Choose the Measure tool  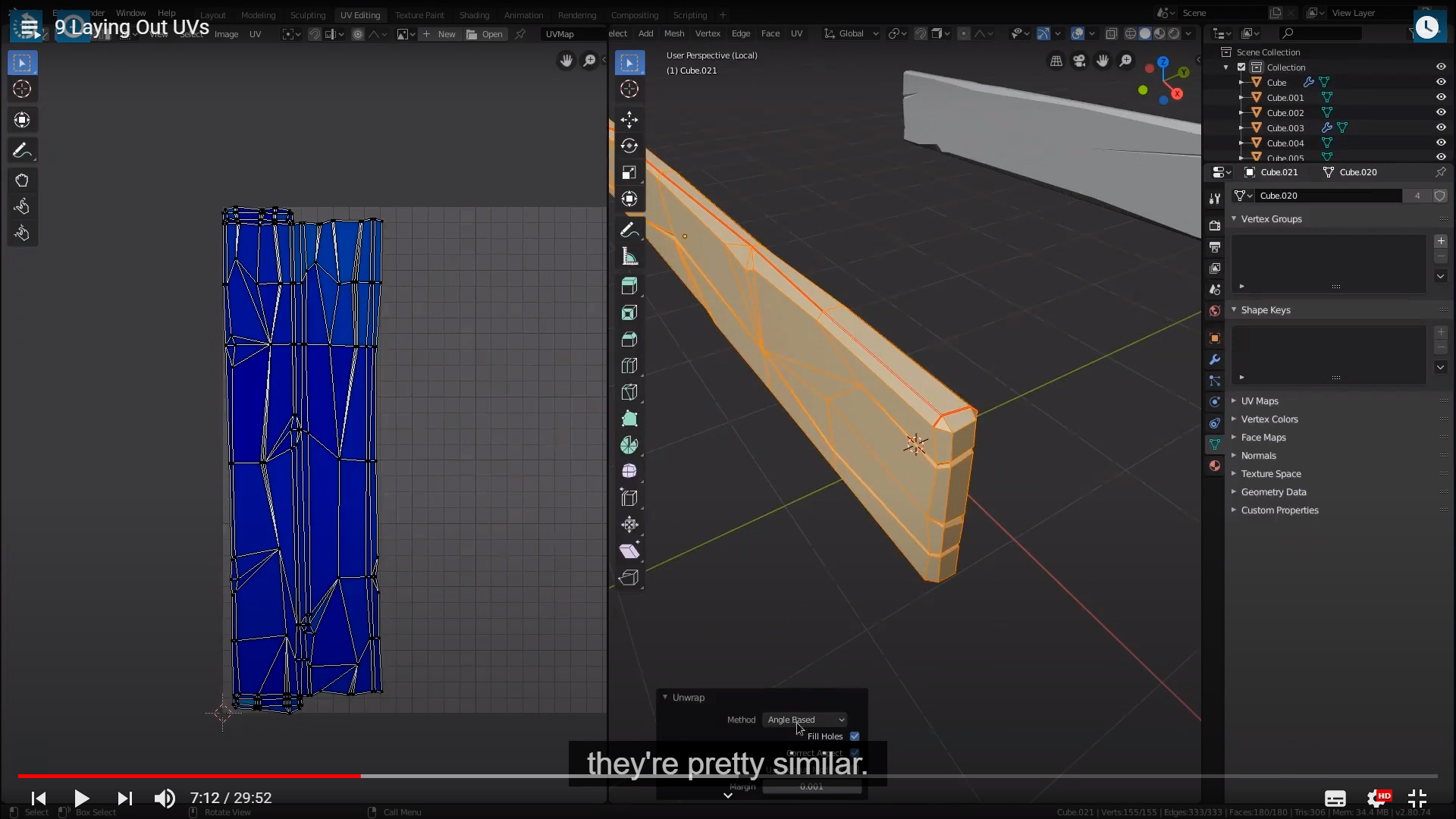click(629, 256)
